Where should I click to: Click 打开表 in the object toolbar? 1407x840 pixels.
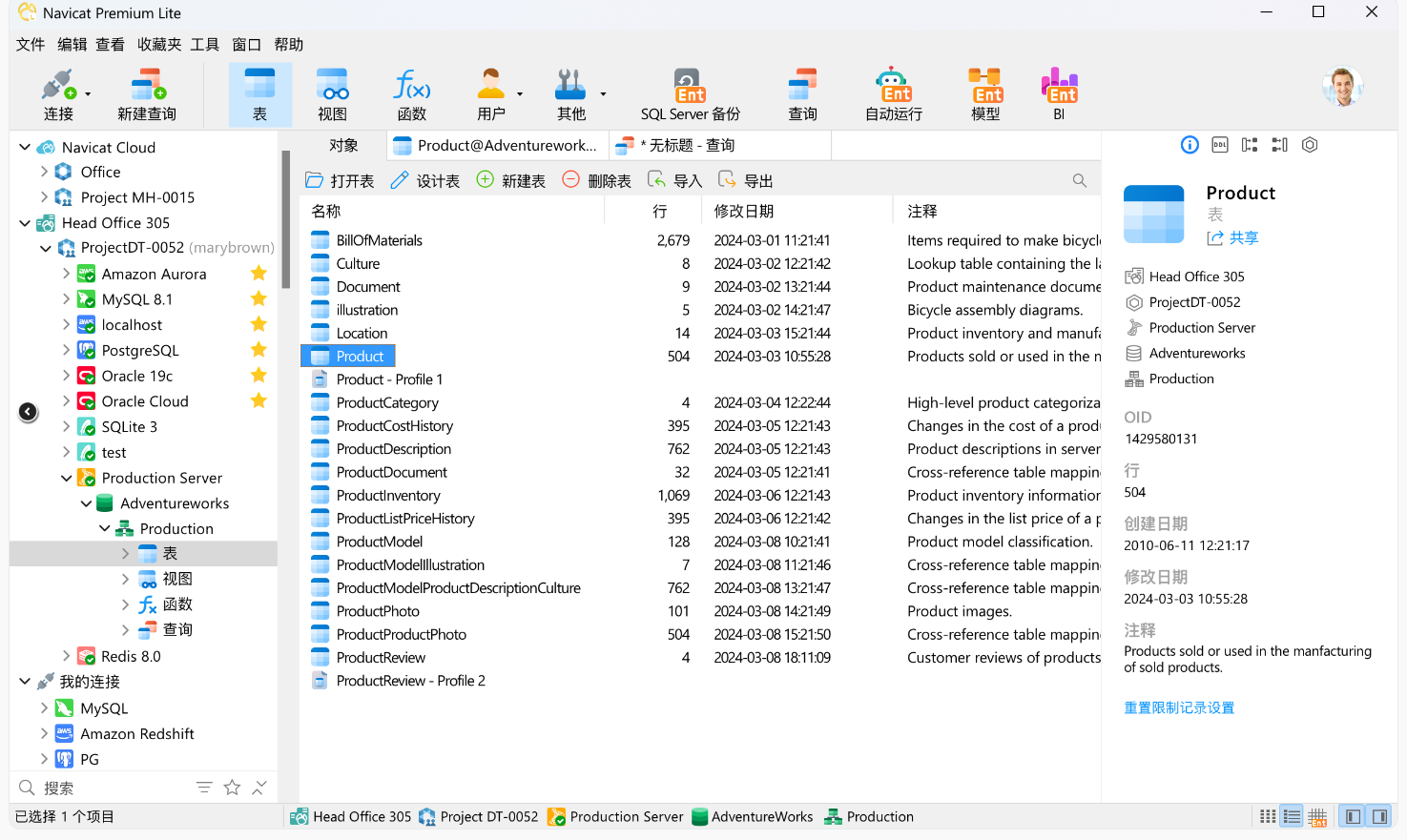pos(340,180)
